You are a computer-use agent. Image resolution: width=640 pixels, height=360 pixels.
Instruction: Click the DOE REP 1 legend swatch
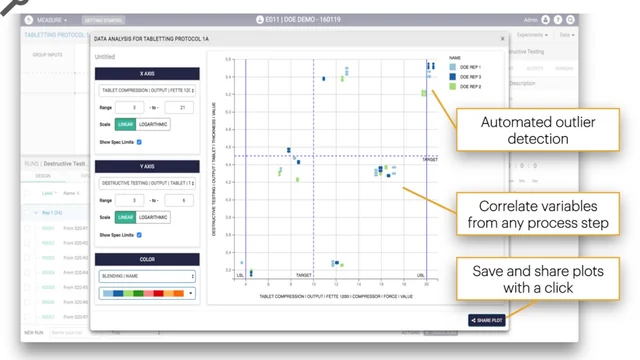coord(452,67)
